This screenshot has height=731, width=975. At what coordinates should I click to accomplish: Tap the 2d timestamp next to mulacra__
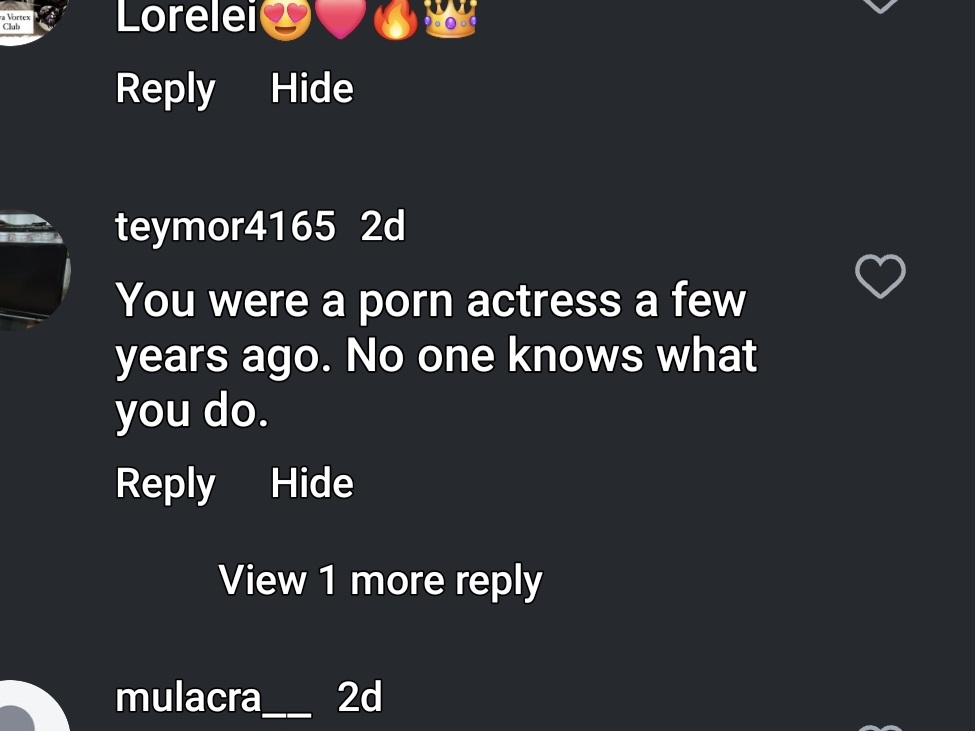[359, 697]
